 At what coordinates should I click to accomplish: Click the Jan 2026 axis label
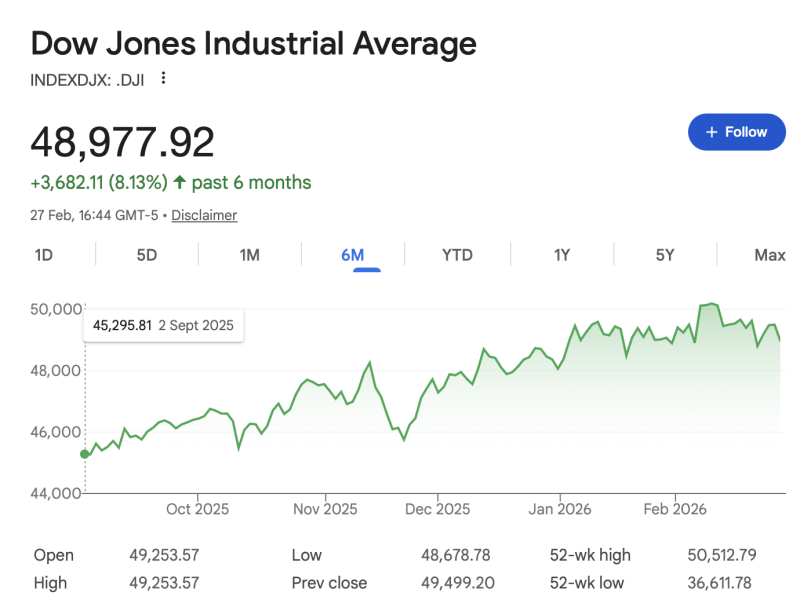click(x=560, y=509)
